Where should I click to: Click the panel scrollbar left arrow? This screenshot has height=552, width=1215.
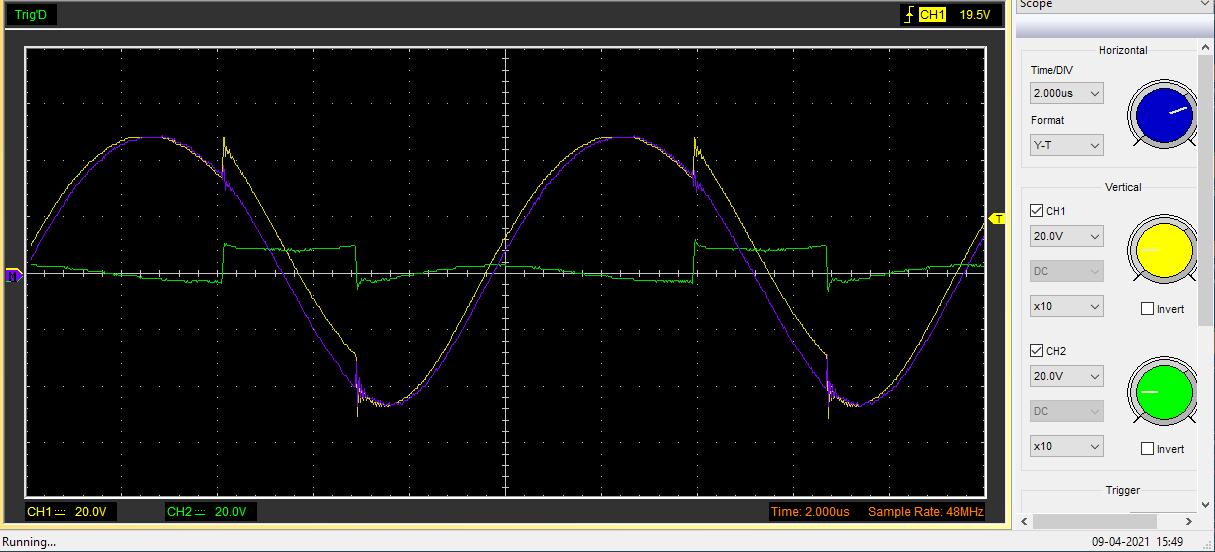(1023, 521)
